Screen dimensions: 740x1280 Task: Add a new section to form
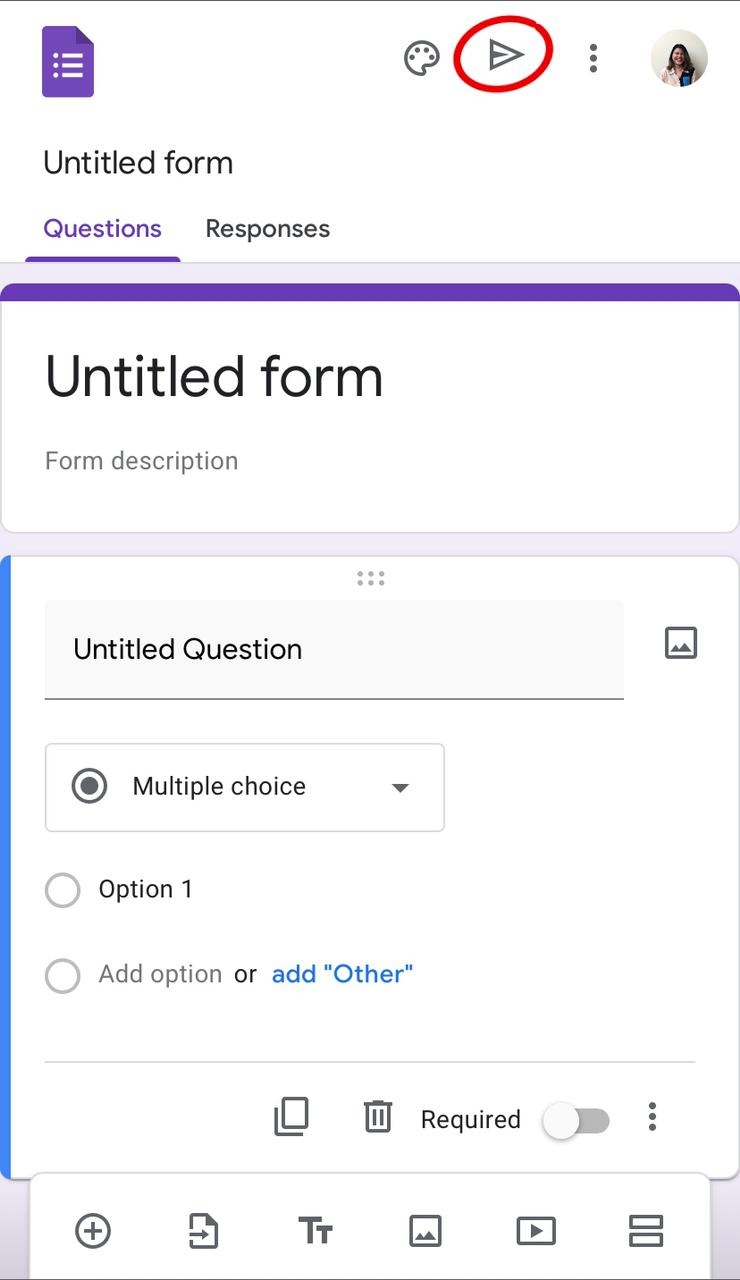click(646, 1231)
